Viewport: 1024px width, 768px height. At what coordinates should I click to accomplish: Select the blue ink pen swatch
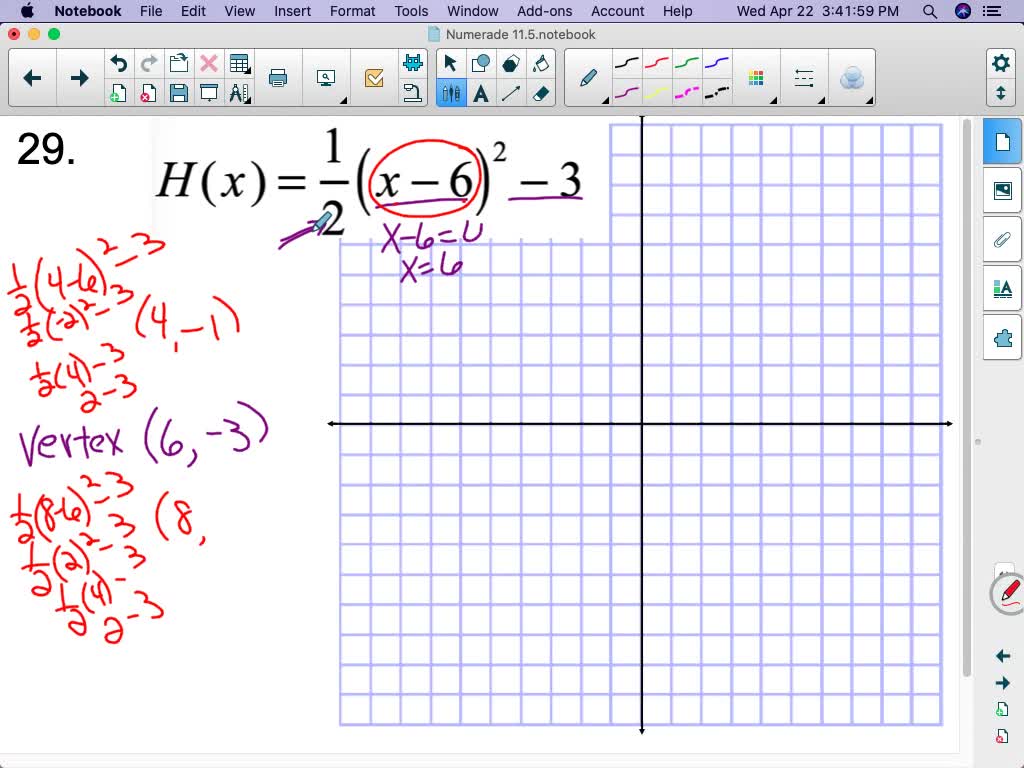[716, 63]
